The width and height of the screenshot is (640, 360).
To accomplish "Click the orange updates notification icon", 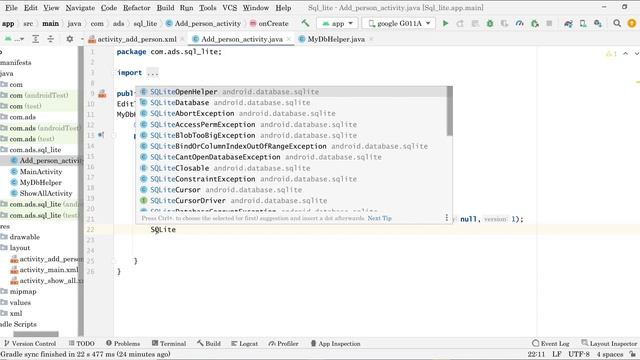I will point(632,23).
